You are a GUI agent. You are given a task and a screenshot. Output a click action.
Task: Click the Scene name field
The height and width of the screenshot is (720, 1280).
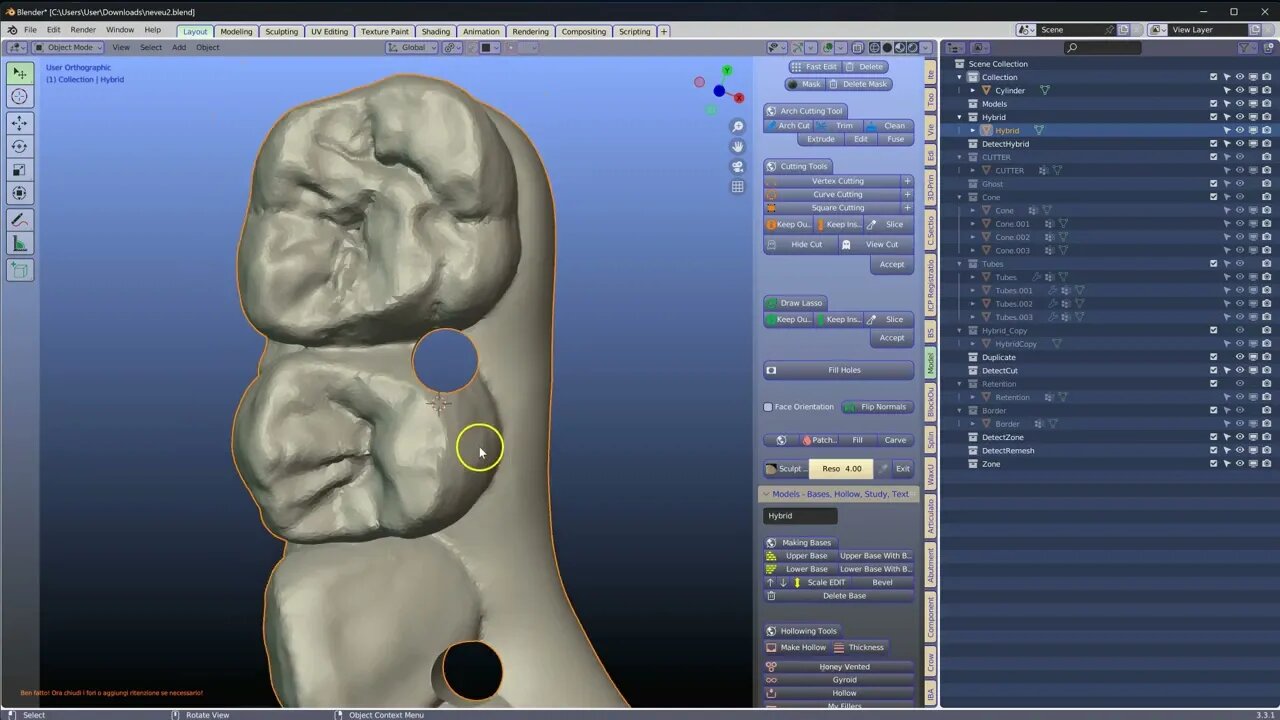pyautogui.click(x=1069, y=30)
